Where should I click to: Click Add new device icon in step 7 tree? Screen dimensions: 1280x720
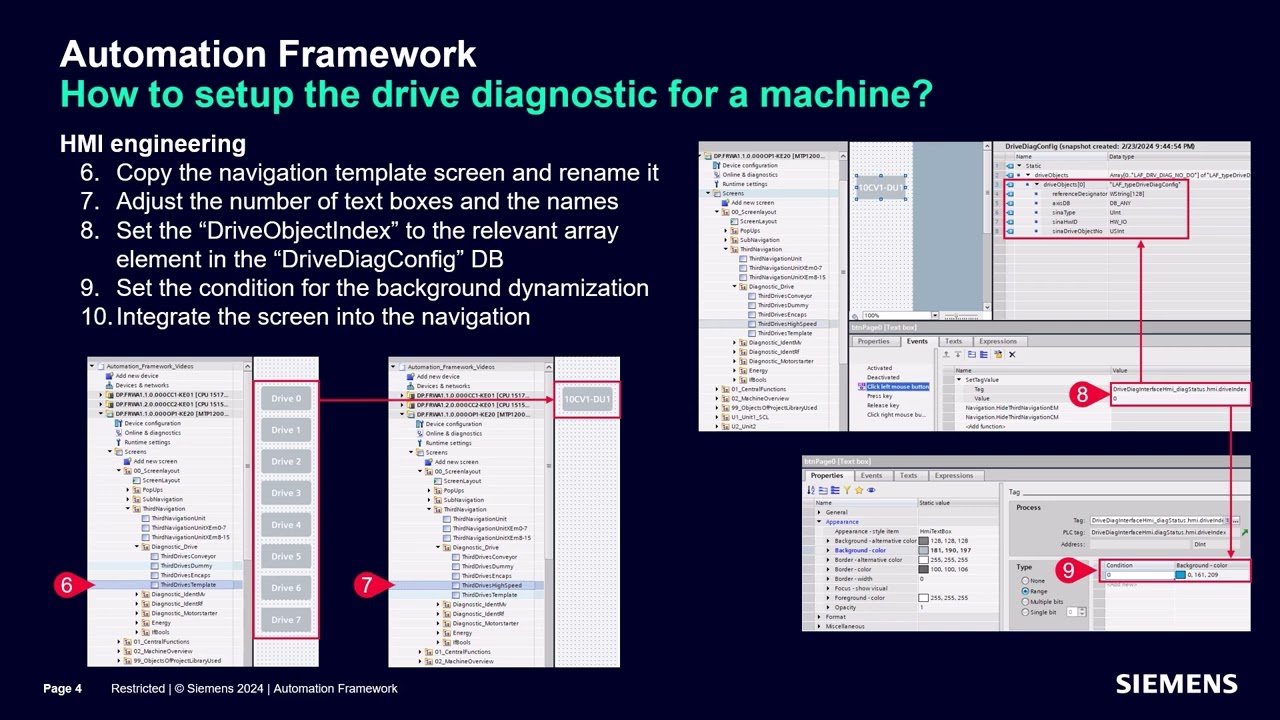coord(410,376)
